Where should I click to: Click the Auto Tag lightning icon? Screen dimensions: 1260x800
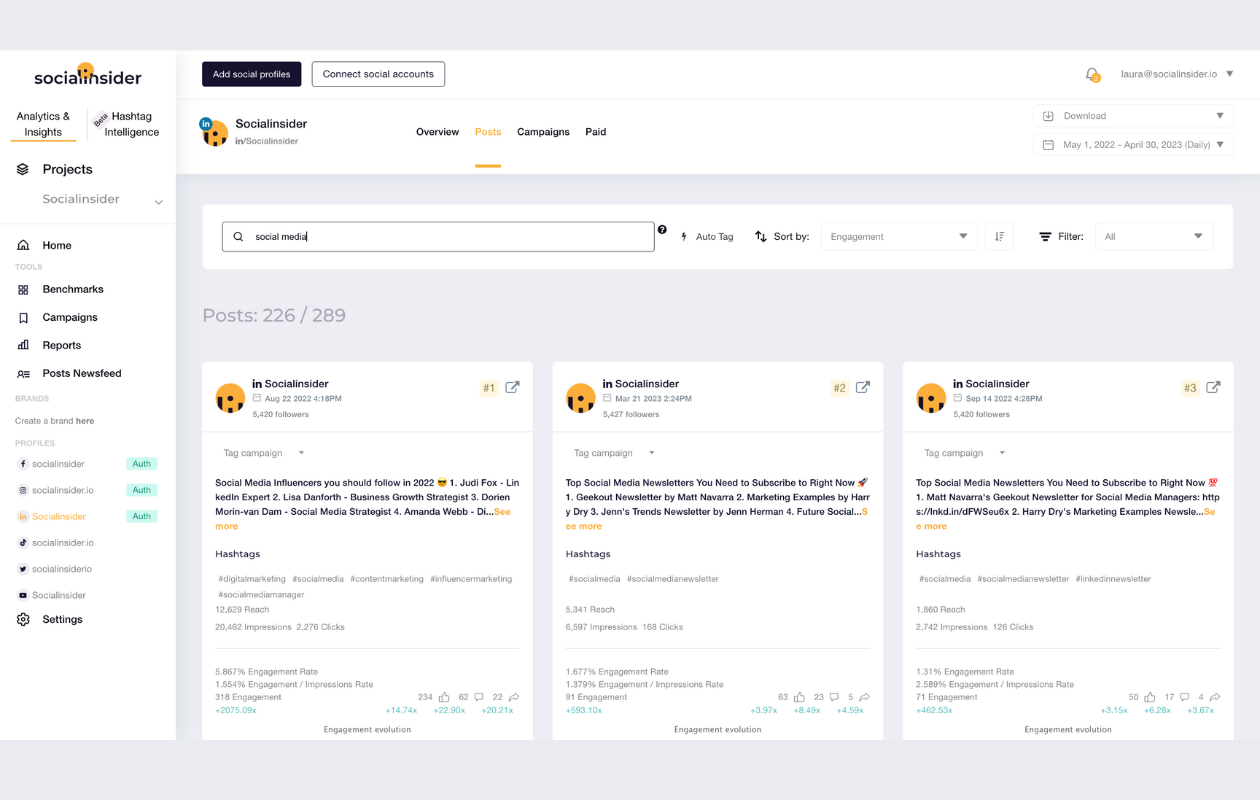coord(684,237)
